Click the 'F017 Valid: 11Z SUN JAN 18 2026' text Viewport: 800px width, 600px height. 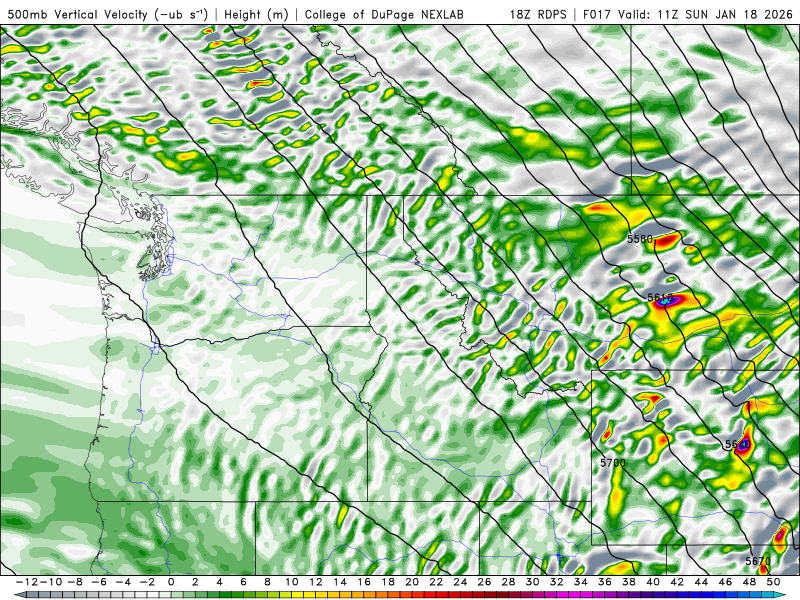pyautogui.click(x=688, y=15)
